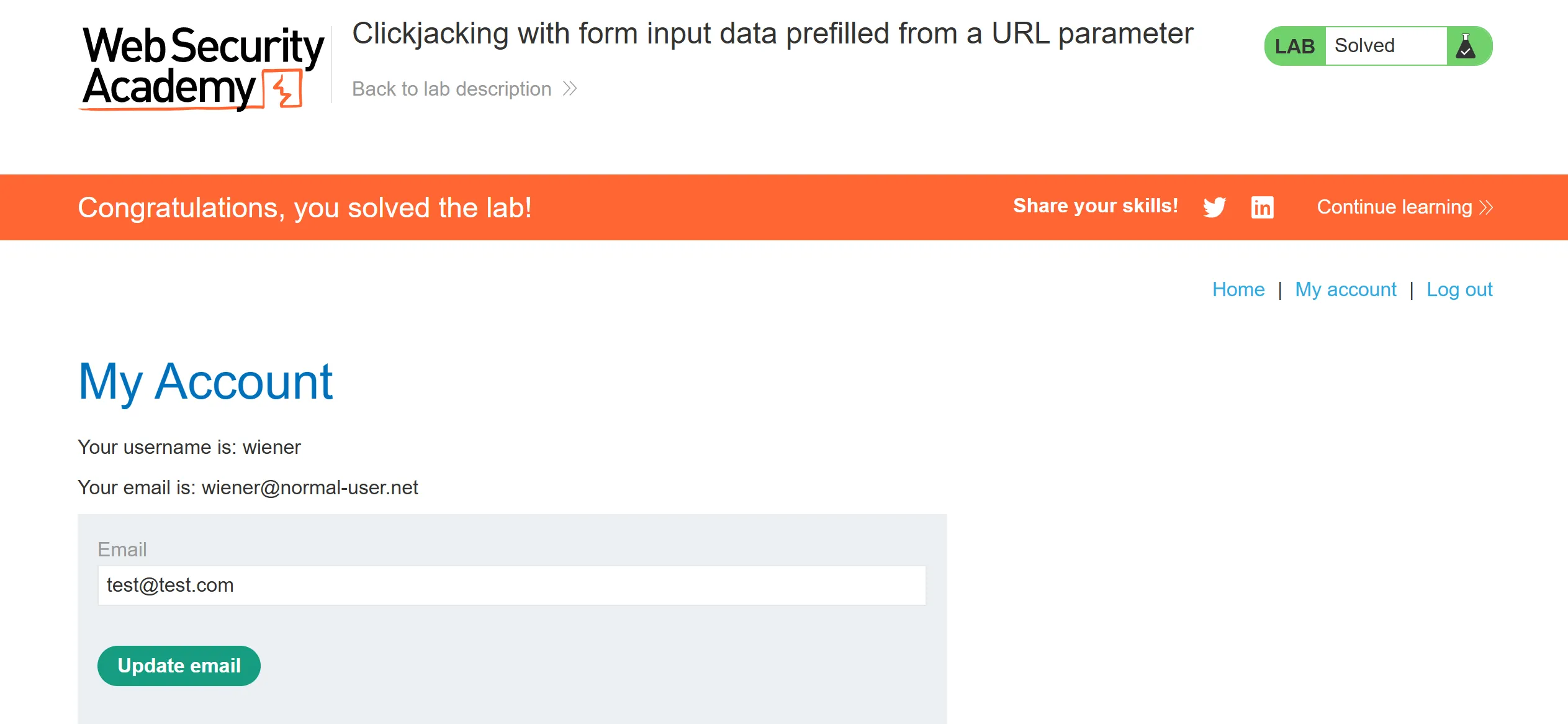Click the Email field label
Viewport: 1568px width, 724px height.
tap(122, 550)
